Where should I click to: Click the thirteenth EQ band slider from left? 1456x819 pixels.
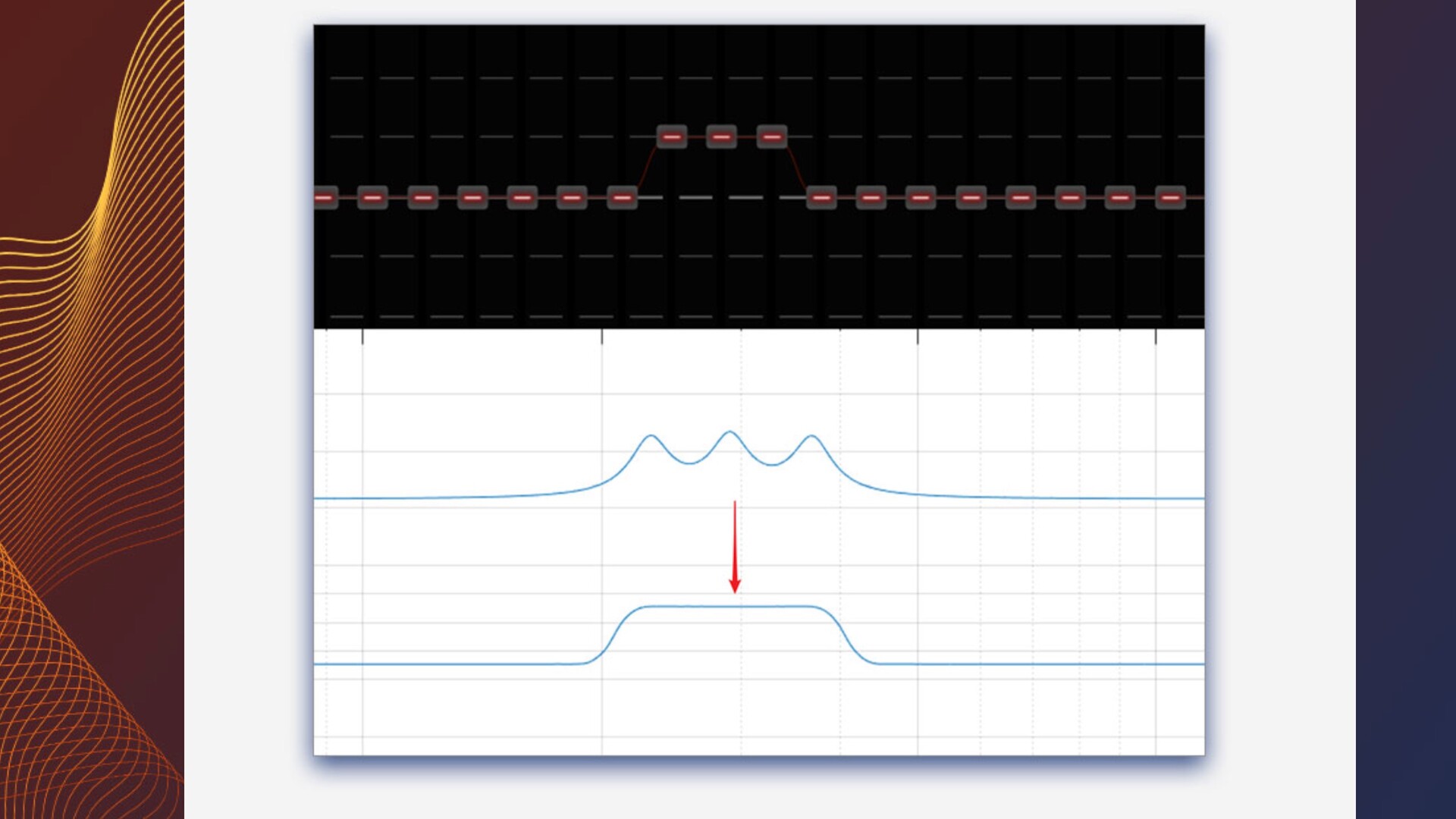click(921, 198)
